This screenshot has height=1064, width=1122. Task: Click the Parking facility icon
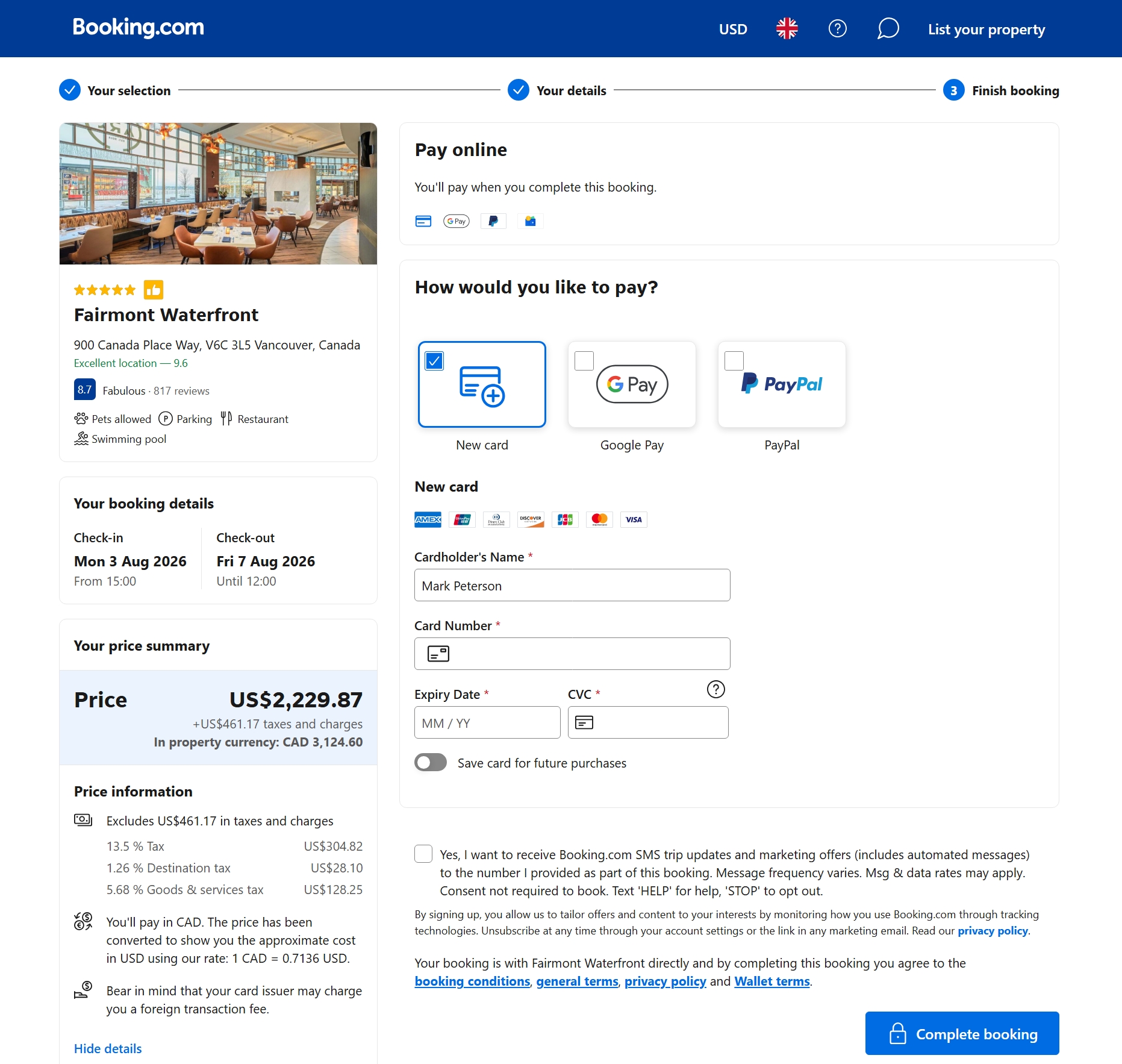point(166,419)
